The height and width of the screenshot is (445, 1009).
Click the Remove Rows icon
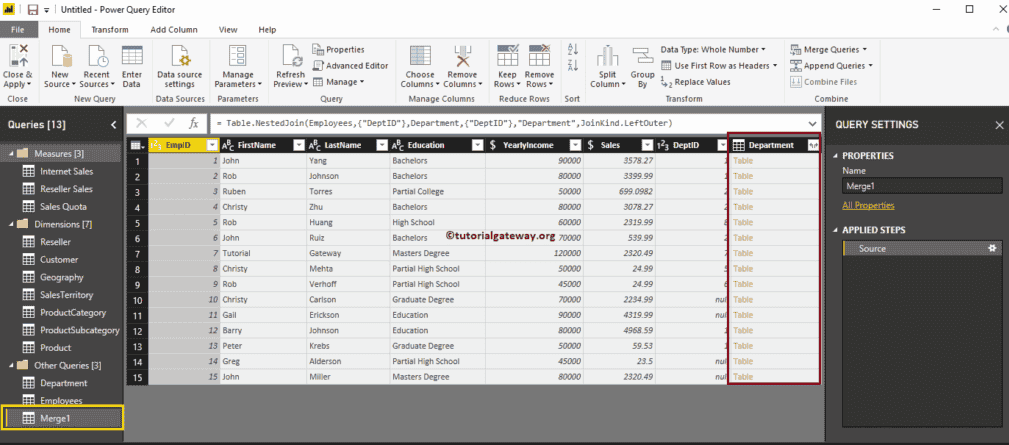pos(539,57)
